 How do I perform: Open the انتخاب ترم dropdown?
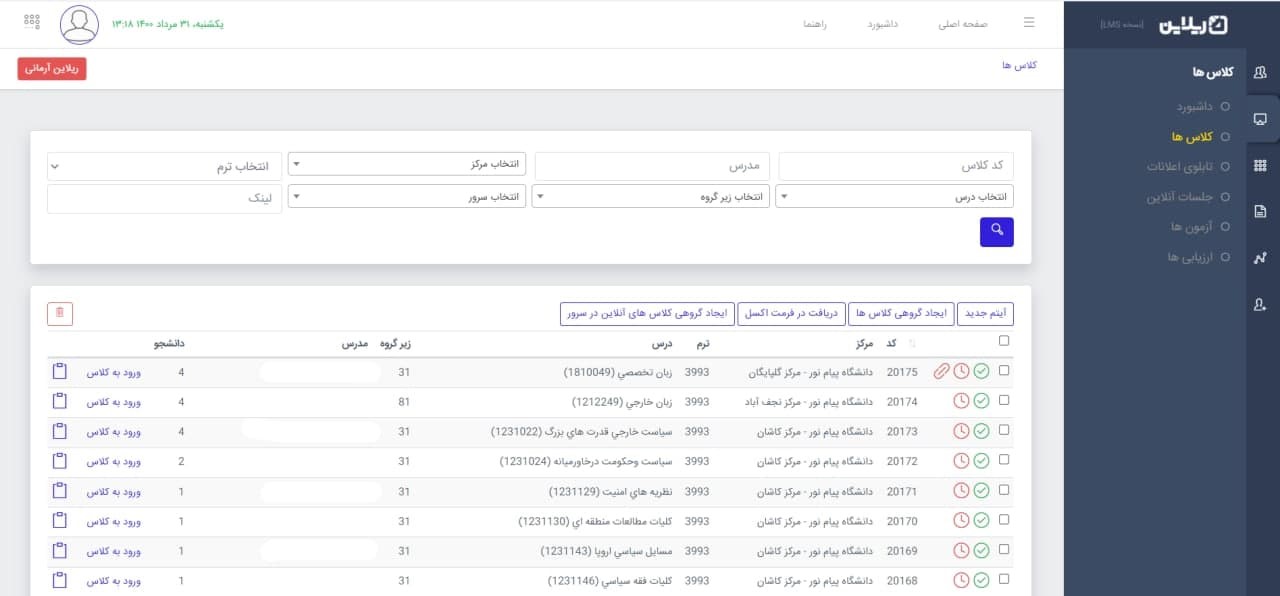[163, 166]
